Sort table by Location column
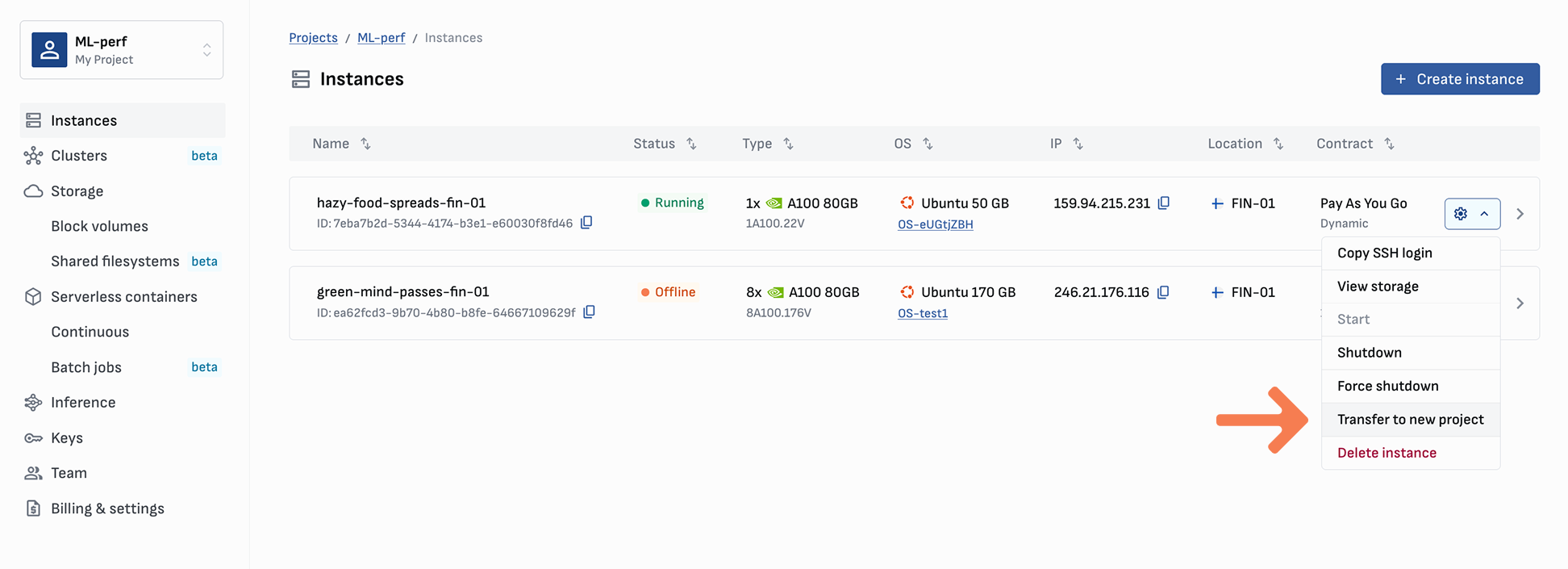 pos(1278,144)
